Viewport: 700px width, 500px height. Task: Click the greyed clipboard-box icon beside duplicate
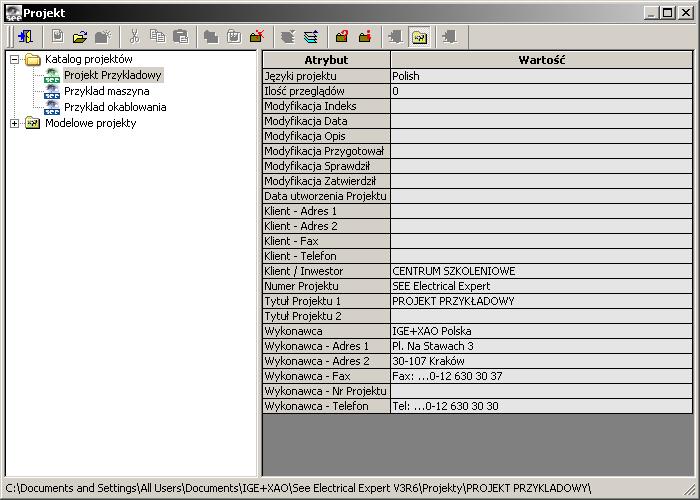click(234, 37)
